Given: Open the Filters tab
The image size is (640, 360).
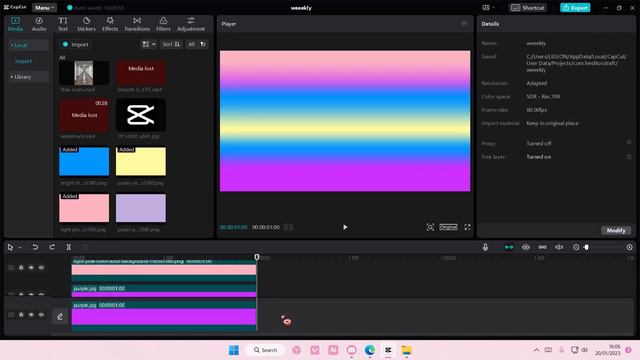Looking at the screenshot, I should tap(163, 24).
